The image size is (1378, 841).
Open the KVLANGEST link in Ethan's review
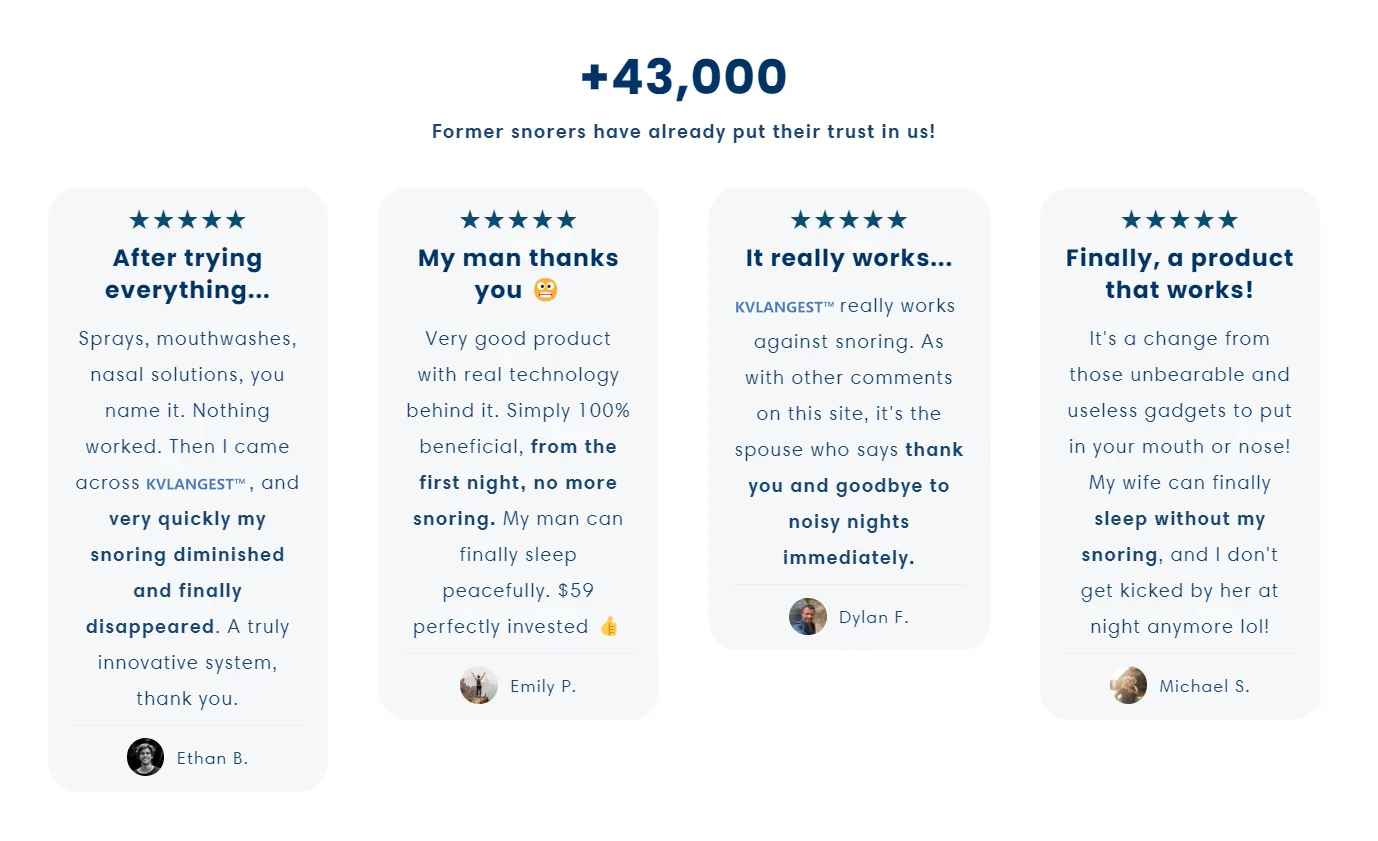(196, 484)
